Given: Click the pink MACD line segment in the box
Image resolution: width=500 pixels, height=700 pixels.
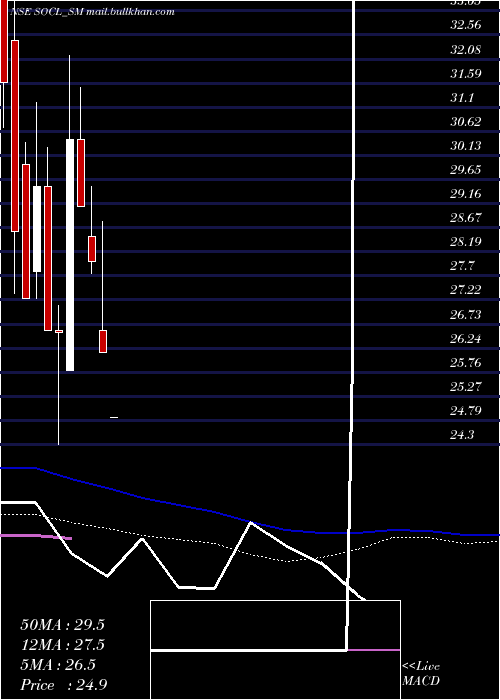Looking at the screenshot, I should [x=373, y=650].
